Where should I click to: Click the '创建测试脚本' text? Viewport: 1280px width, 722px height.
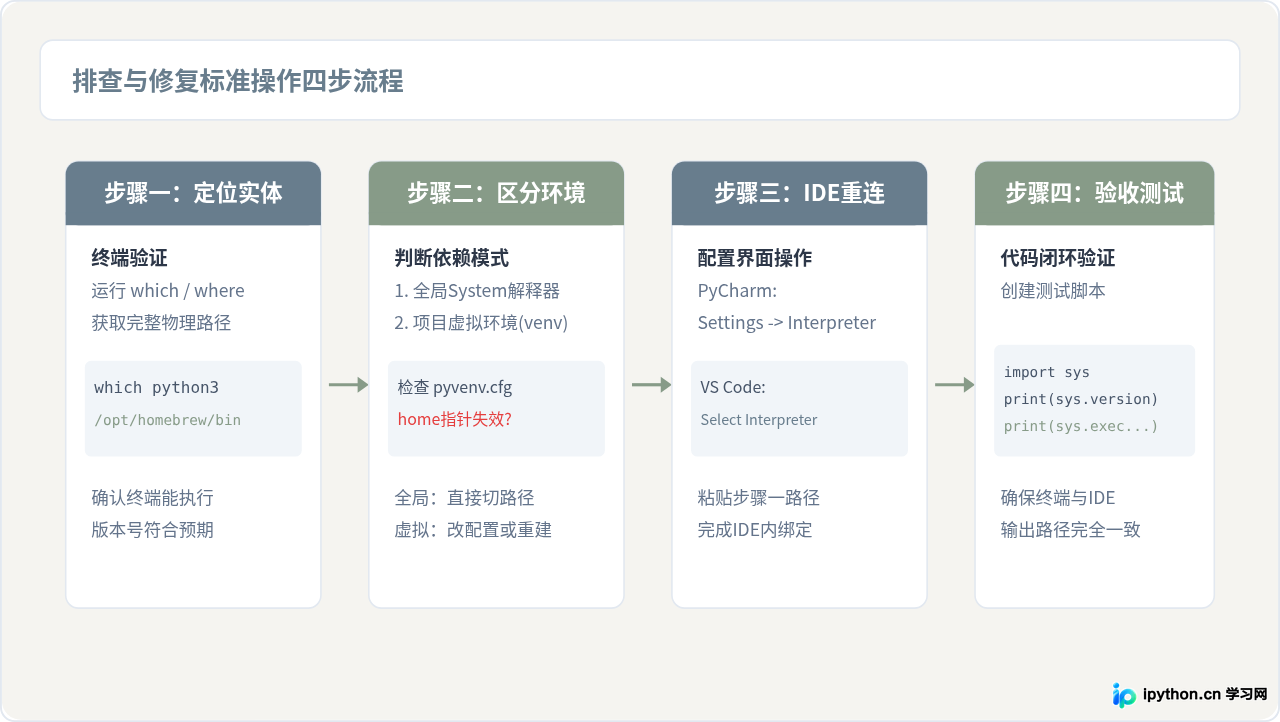[1053, 290]
